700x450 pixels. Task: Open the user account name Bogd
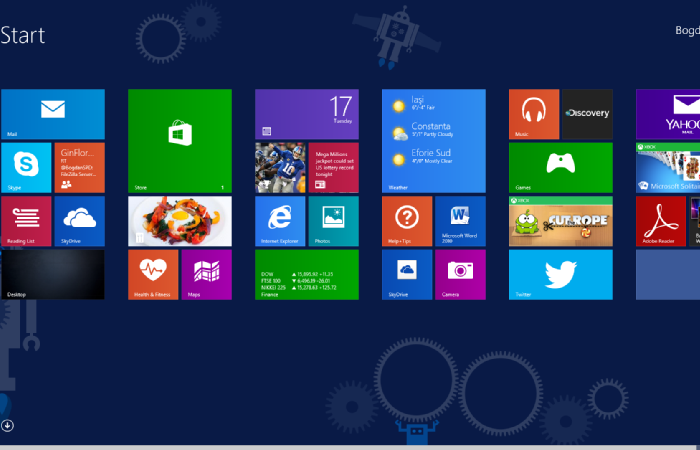(687, 30)
